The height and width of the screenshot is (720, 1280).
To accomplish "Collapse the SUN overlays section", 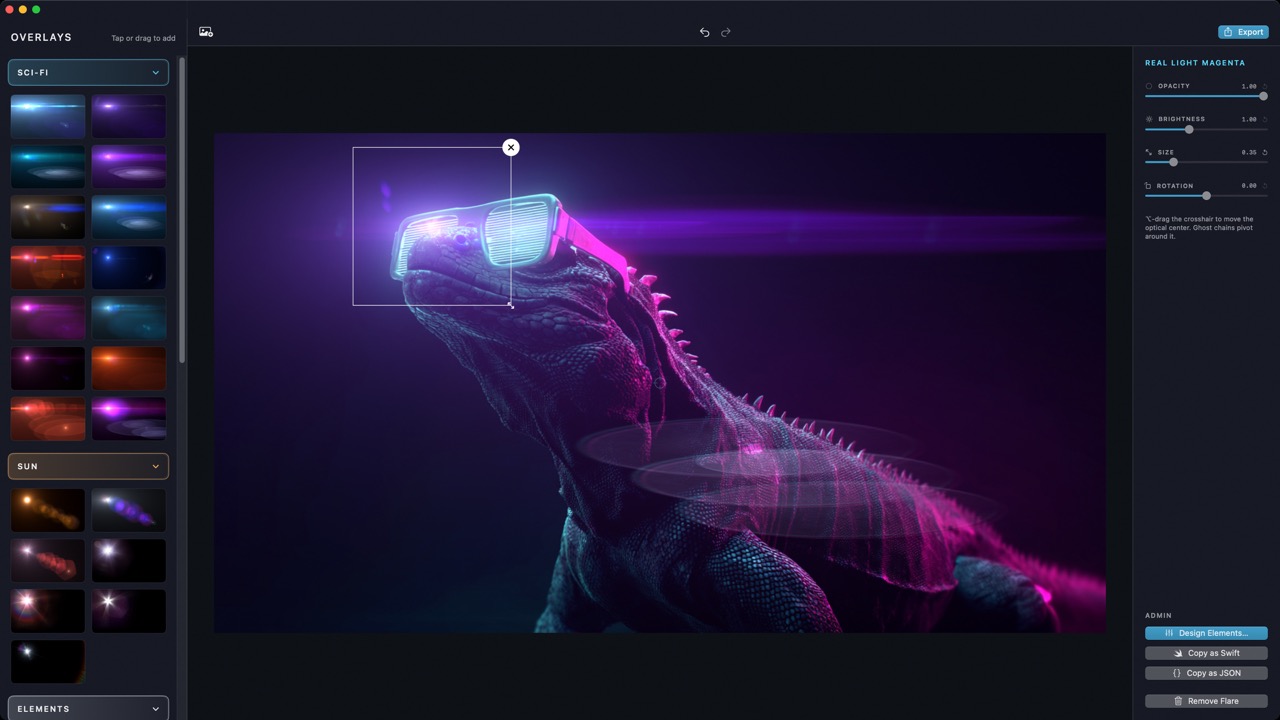I will click(88, 466).
